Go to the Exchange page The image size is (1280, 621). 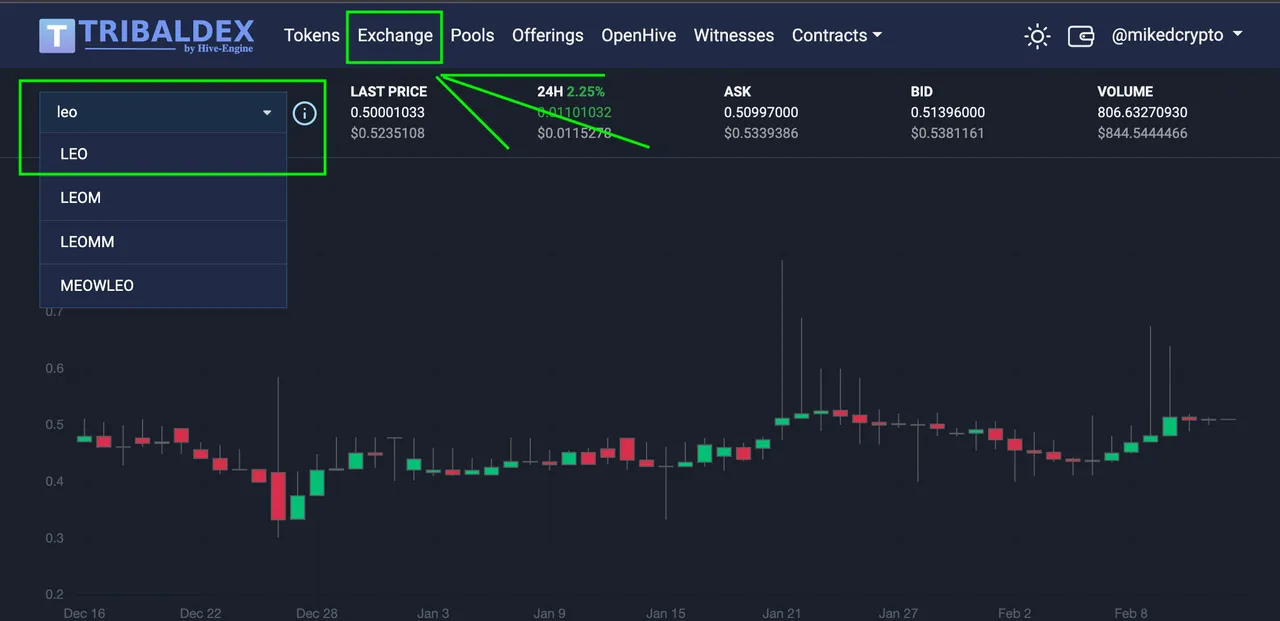pos(395,35)
